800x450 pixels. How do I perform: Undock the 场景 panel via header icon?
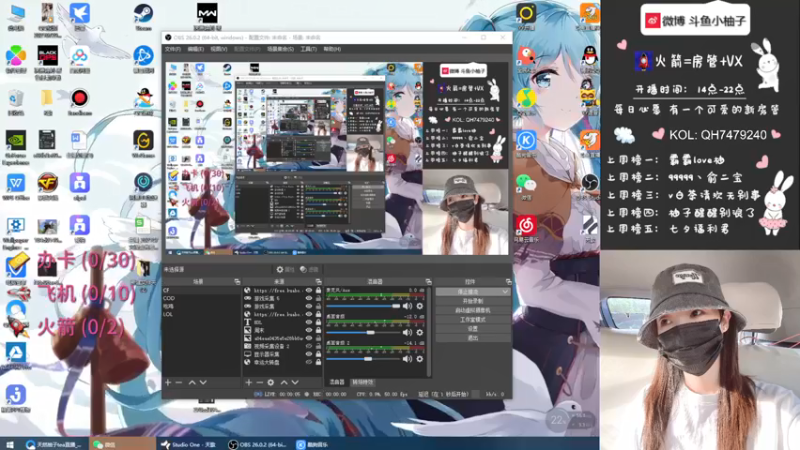click(237, 282)
